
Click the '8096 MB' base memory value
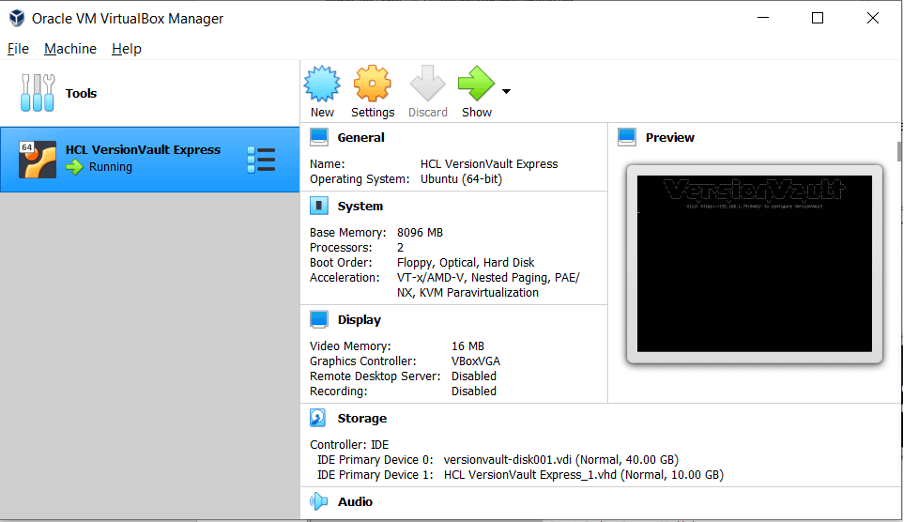coord(420,232)
